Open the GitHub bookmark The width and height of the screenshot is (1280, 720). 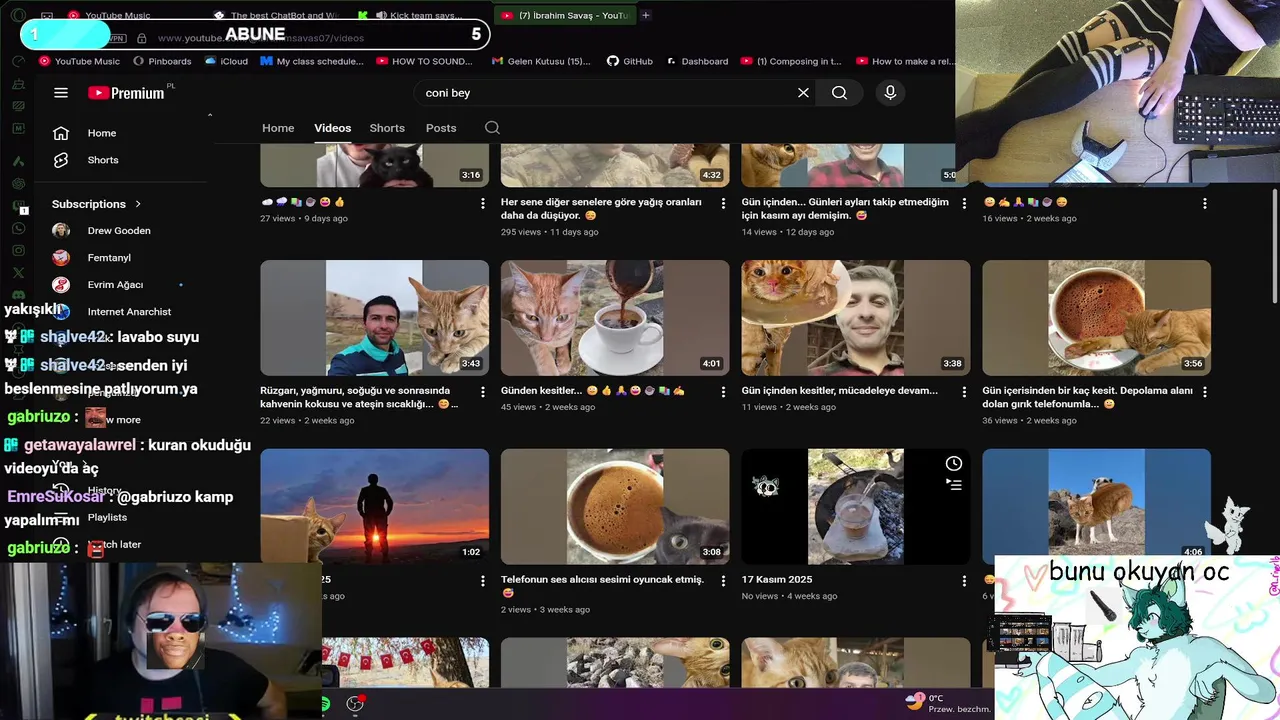pyautogui.click(x=629, y=61)
